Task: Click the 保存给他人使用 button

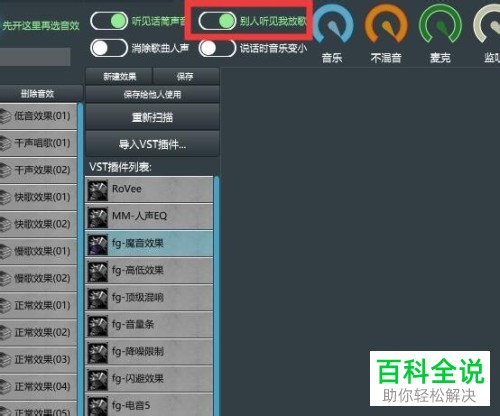Action: point(152,94)
